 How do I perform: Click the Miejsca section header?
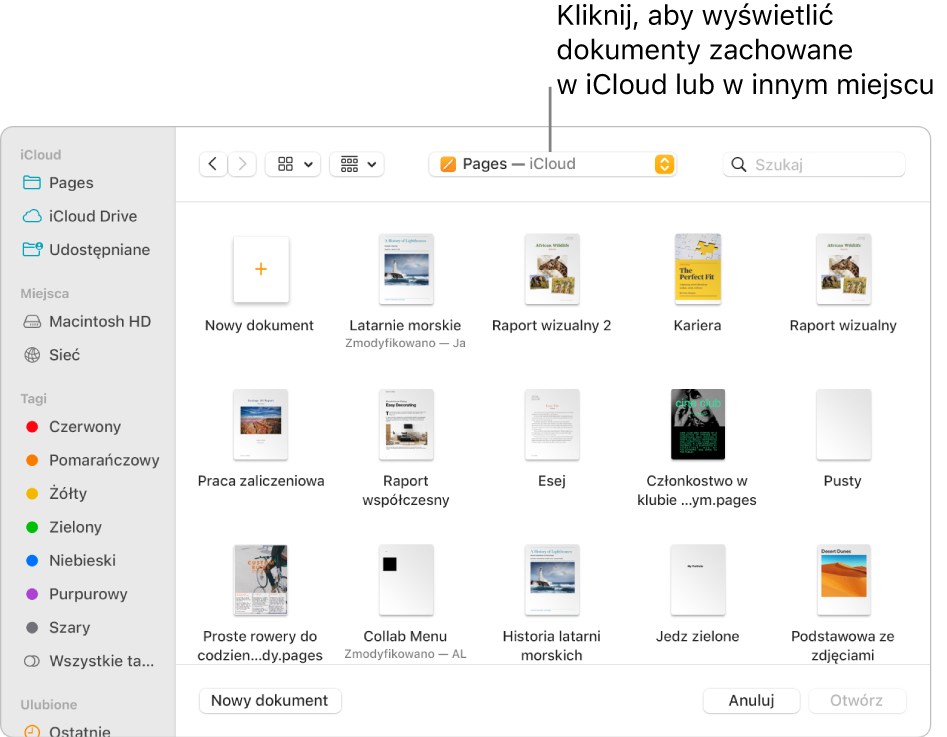(x=45, y=294)
